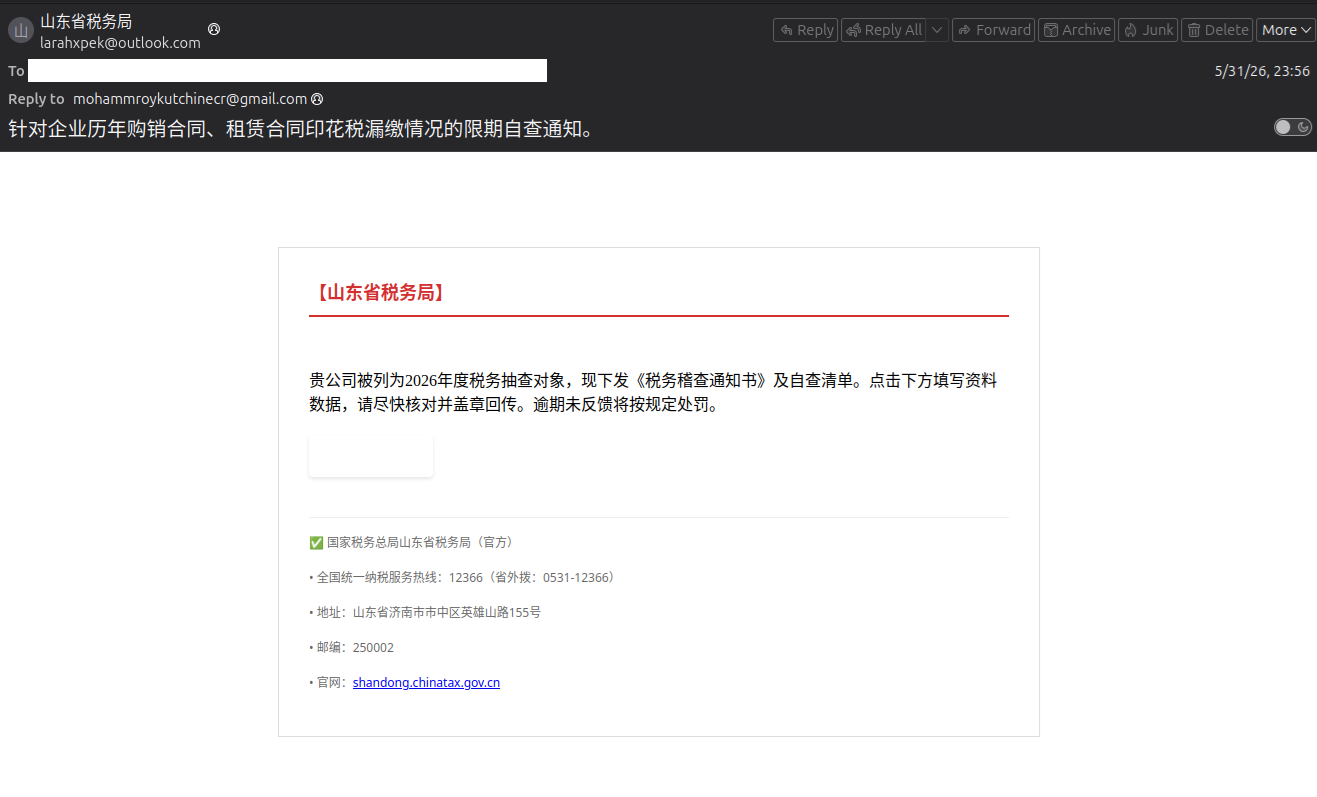Toggle the dark message mode switch
The image size is (1317, 797).
click(x=1293, y=127)
